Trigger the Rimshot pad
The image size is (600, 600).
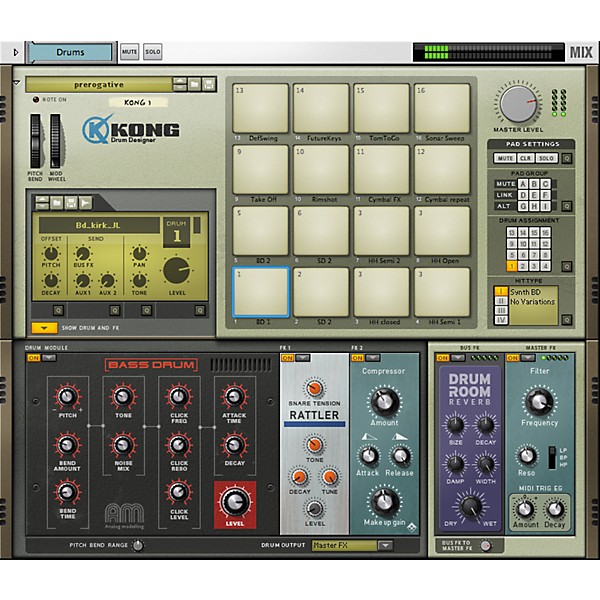point(321,170)
